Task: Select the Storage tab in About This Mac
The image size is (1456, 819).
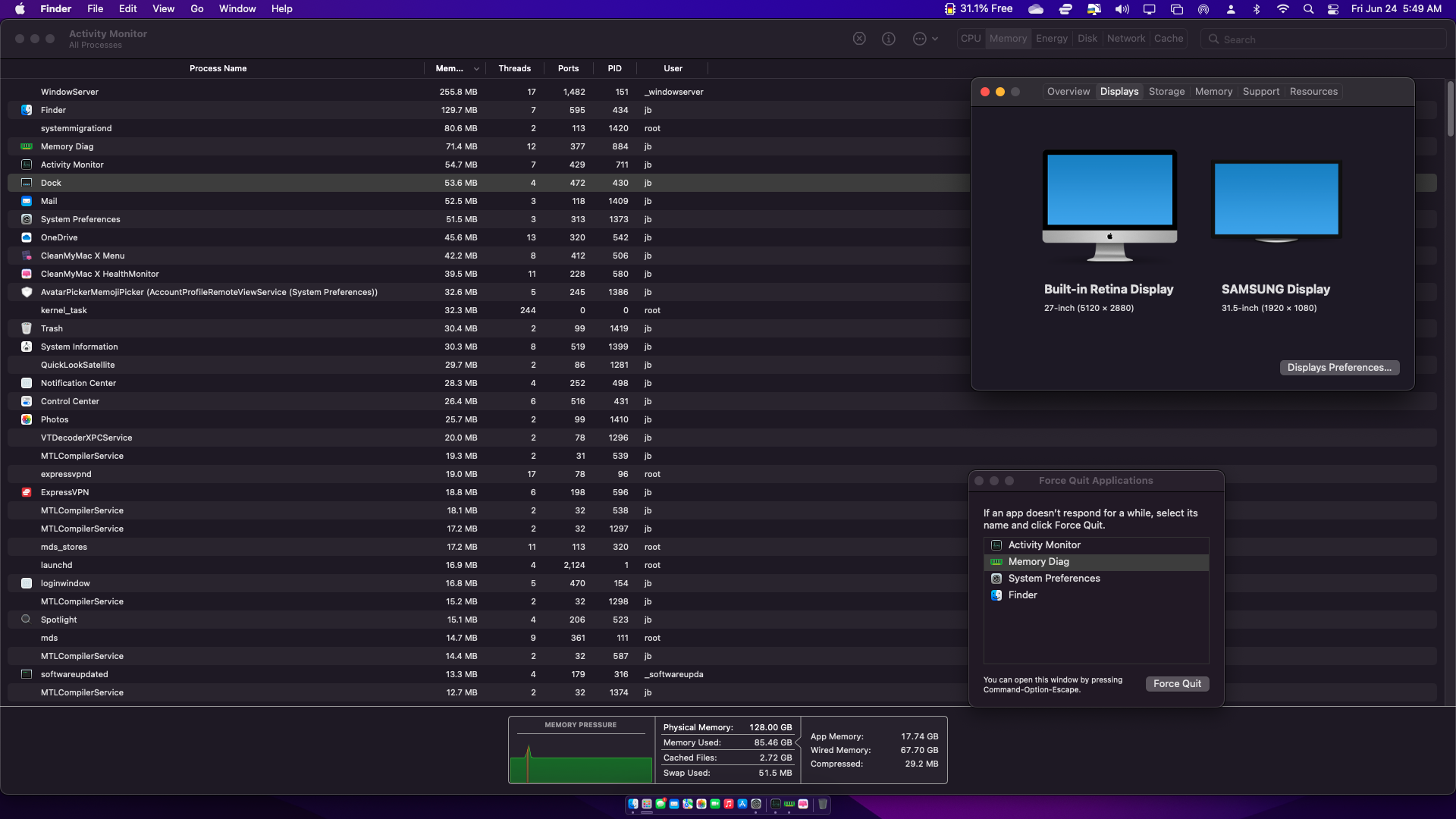Action: (1166, 92)
